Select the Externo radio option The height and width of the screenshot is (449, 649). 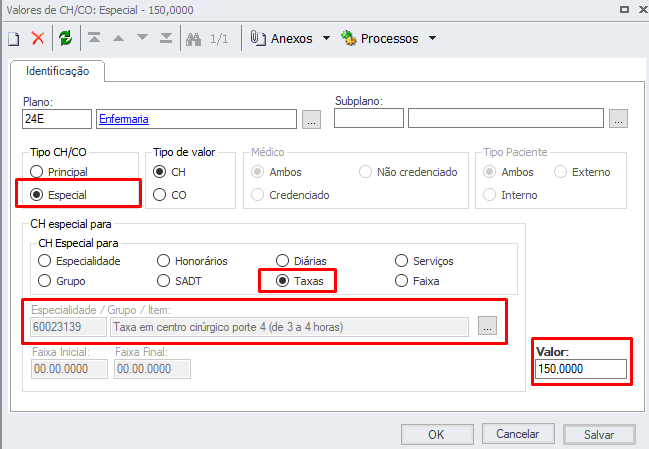(560, 171)
